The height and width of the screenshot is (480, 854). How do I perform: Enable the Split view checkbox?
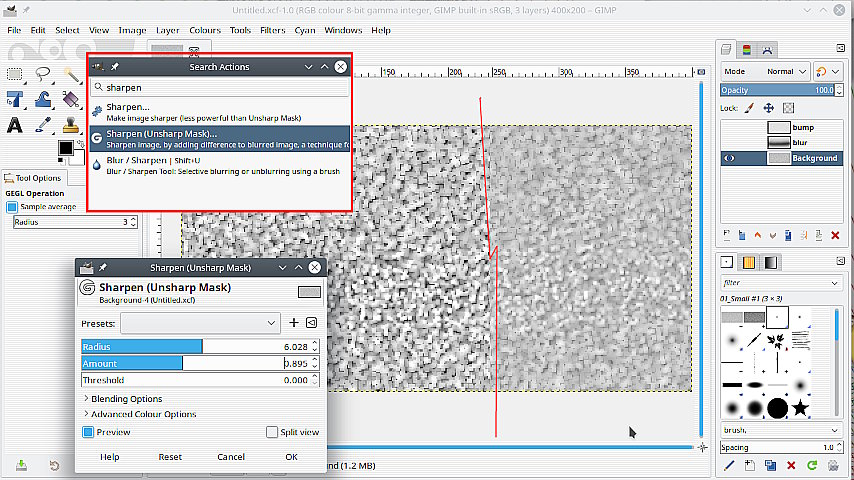click(x=272, y=432)
